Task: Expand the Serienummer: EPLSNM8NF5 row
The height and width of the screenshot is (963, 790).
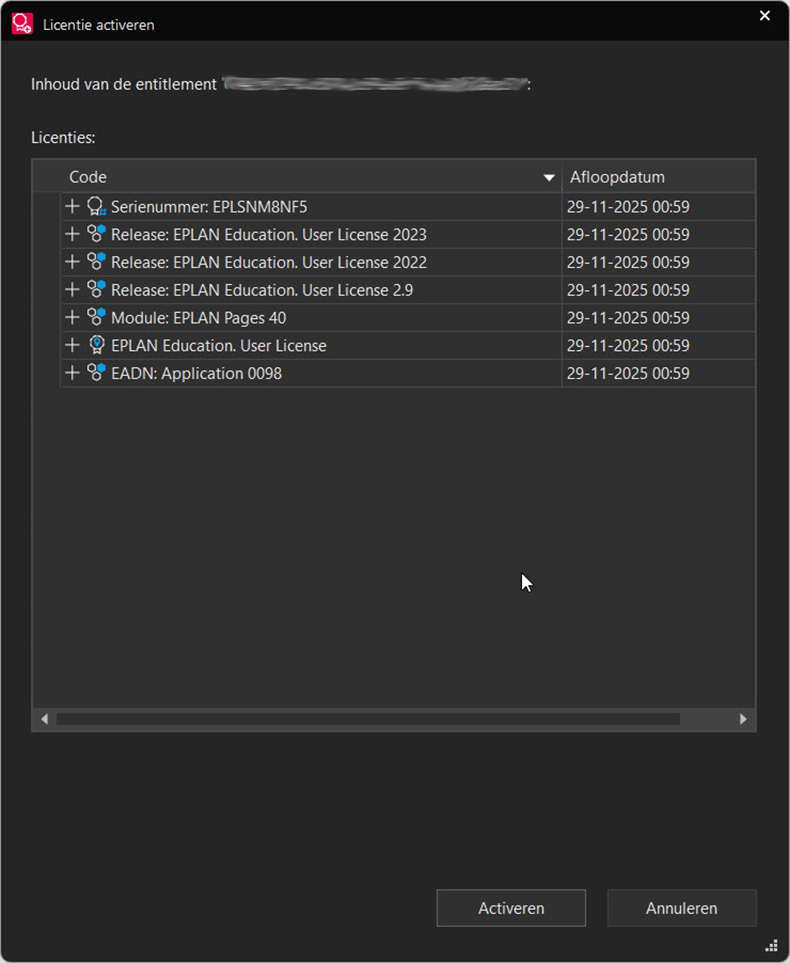Action: point(72,206)
